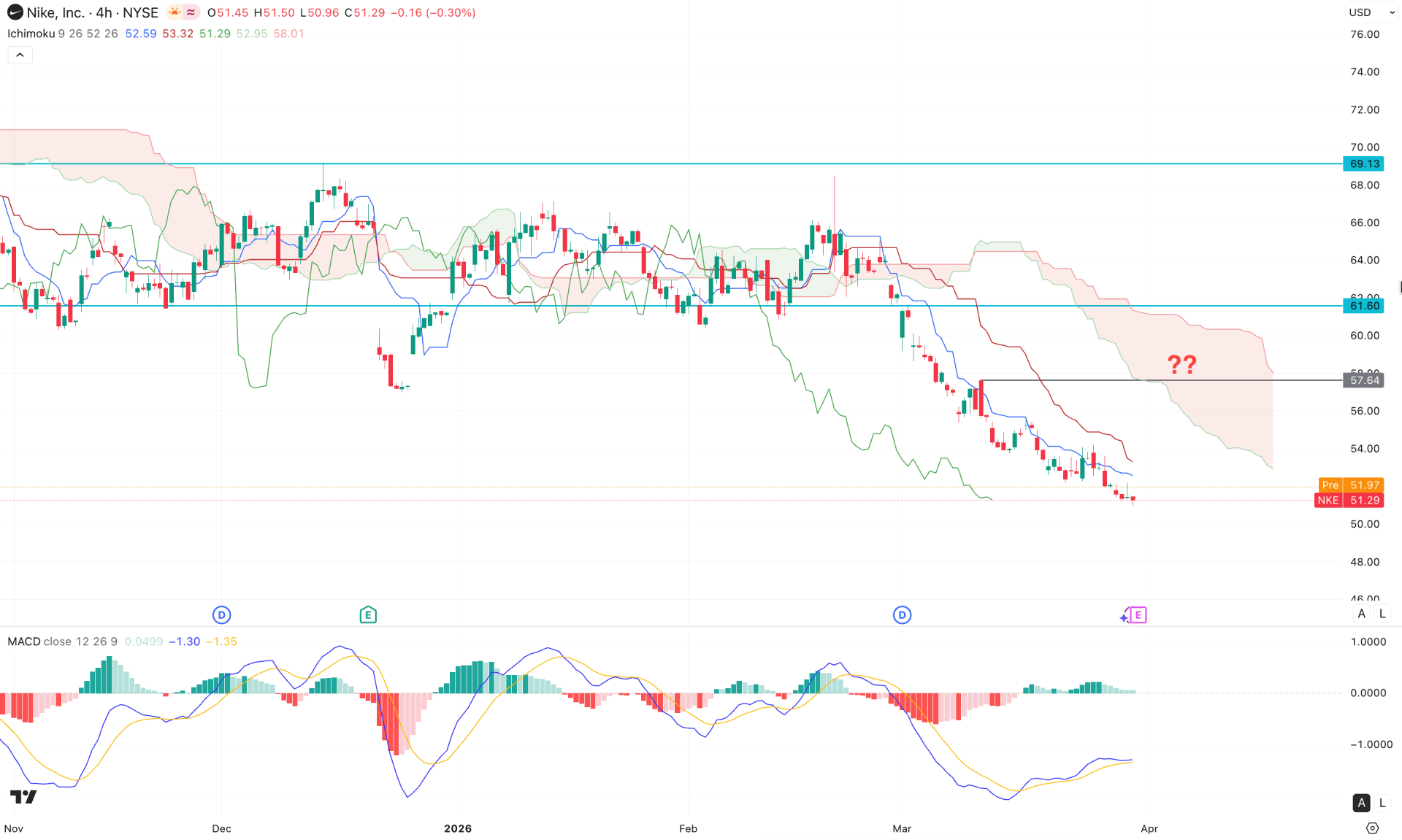Collapse the legend using the chevron button
This screenshot has height=840, width=1402.
point(20,54)
